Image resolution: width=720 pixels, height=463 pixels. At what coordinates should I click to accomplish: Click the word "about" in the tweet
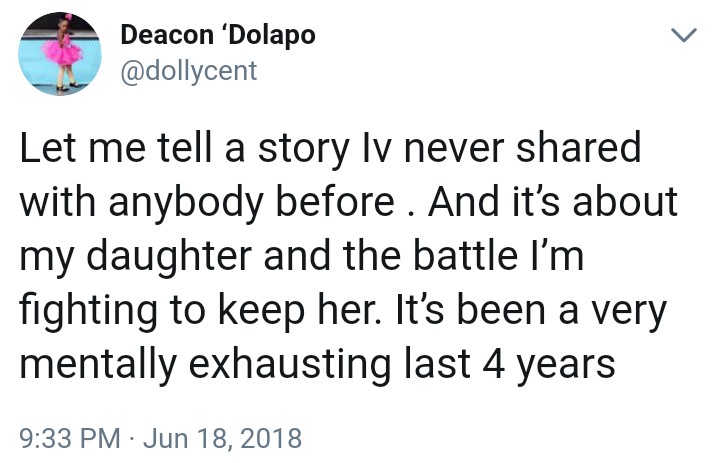pyautogui.click(x=635, y=204)
